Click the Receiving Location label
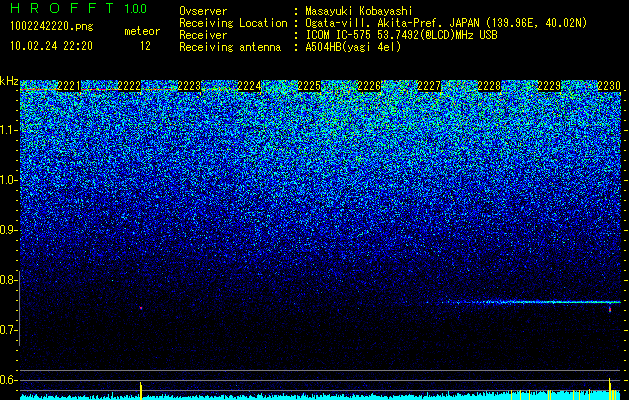The image size is (629, 400). [x=233, y=23]
